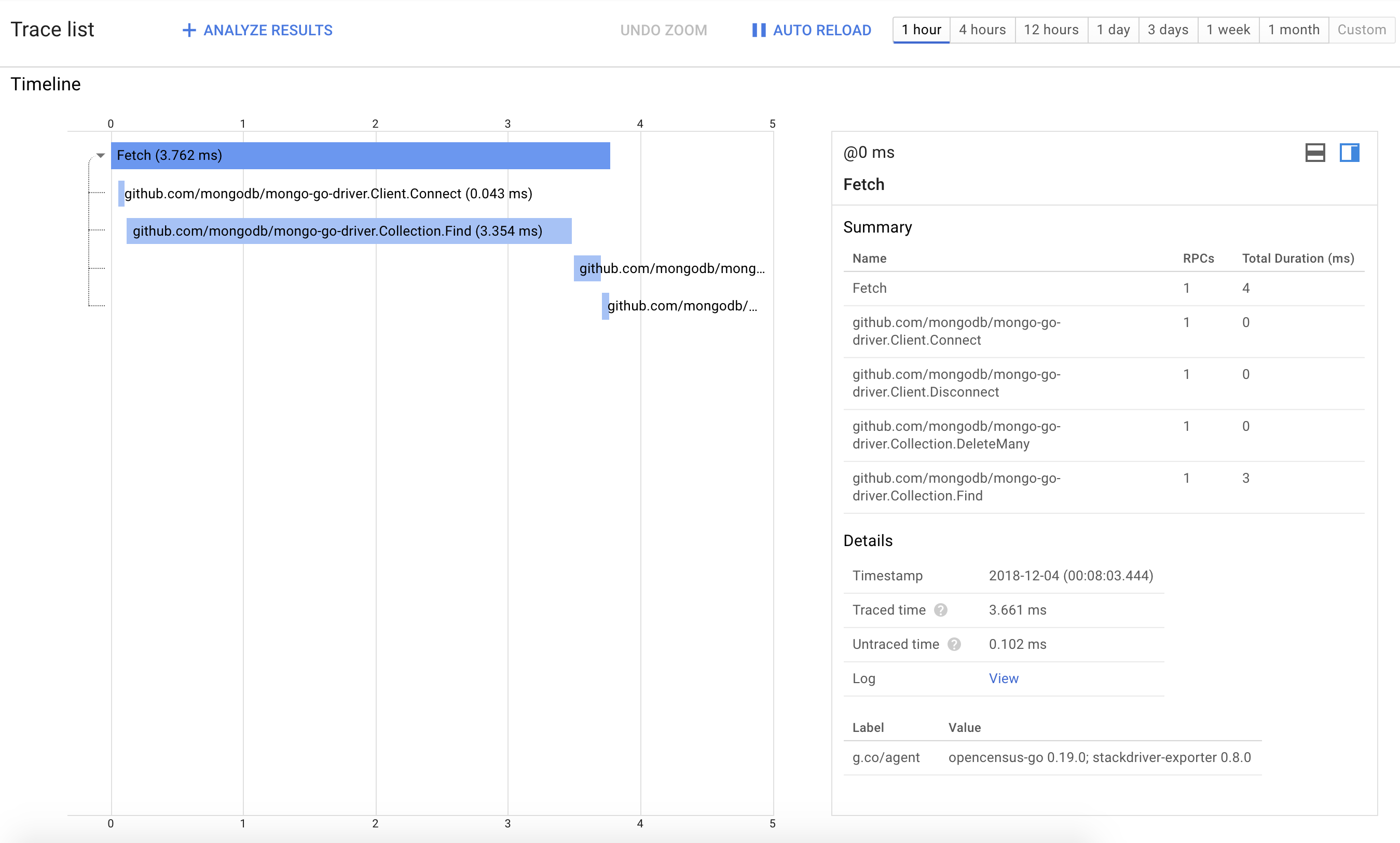Image resolution: width=1400 pixels, height=843 pixels.
Task: Choose the 1 day time range
Action: point(1113,30)
